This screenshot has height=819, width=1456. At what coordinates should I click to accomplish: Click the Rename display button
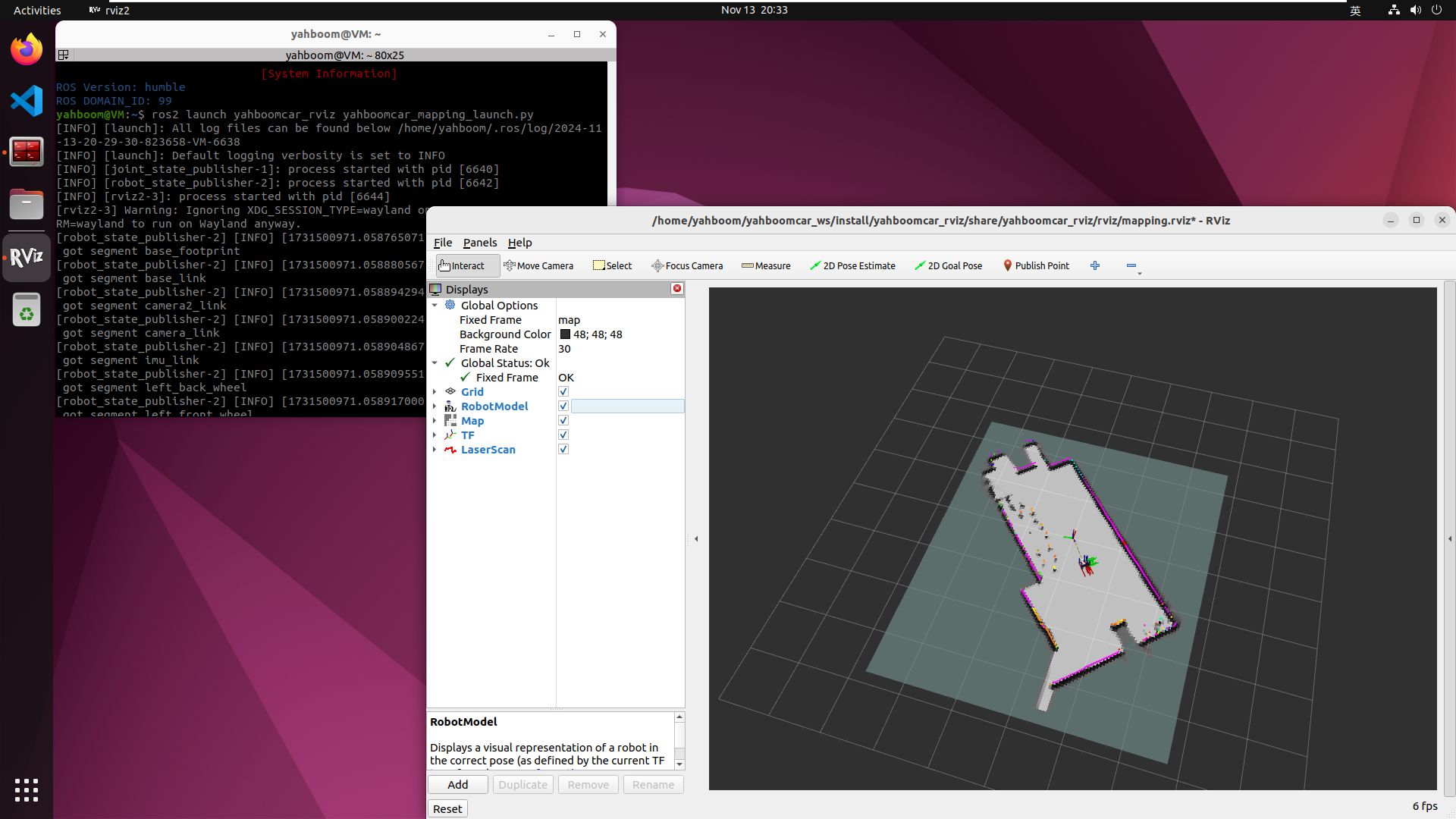pos(654,785)
